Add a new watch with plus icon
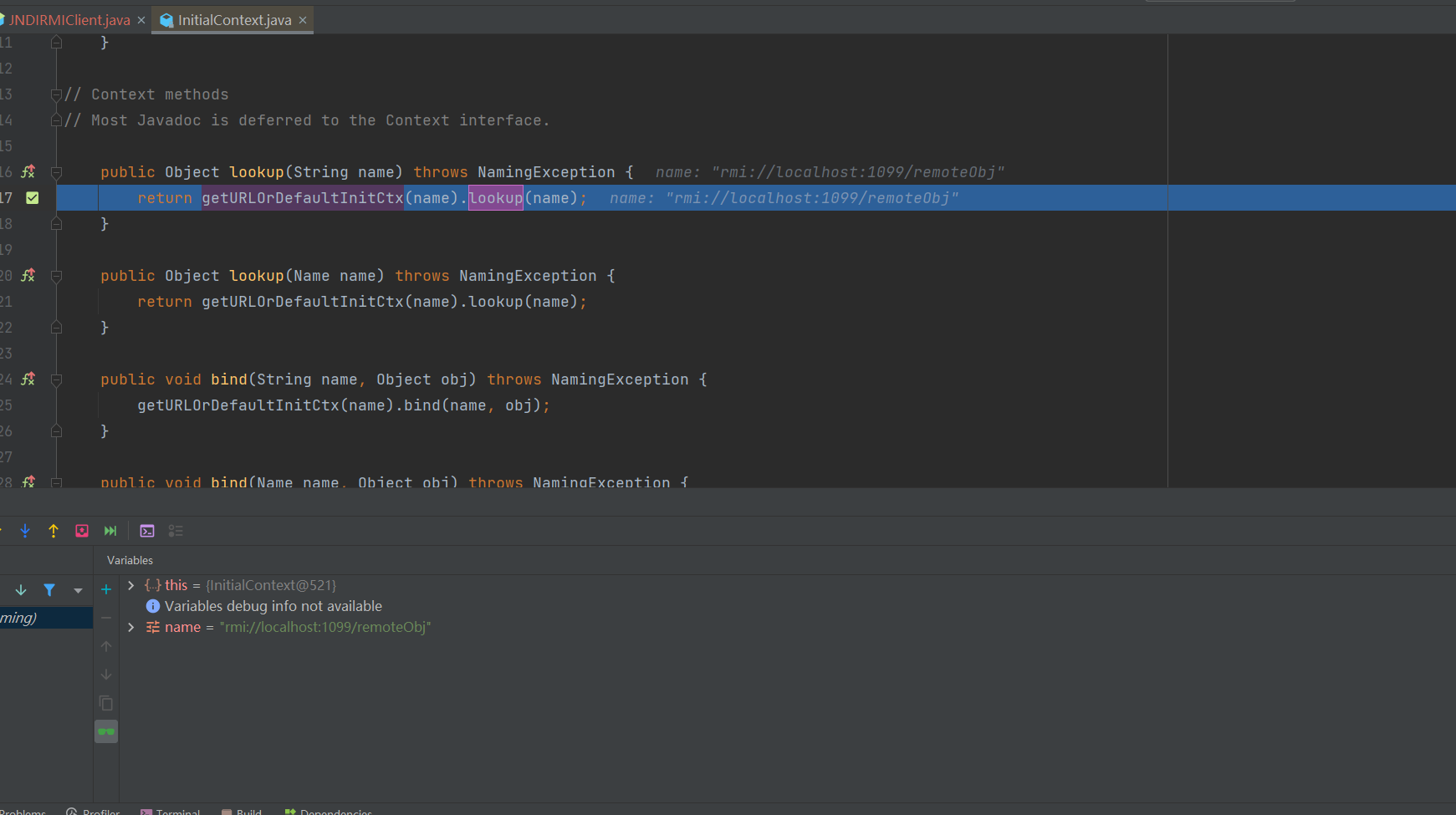The image size is (1456, 815). click(106, 590)
